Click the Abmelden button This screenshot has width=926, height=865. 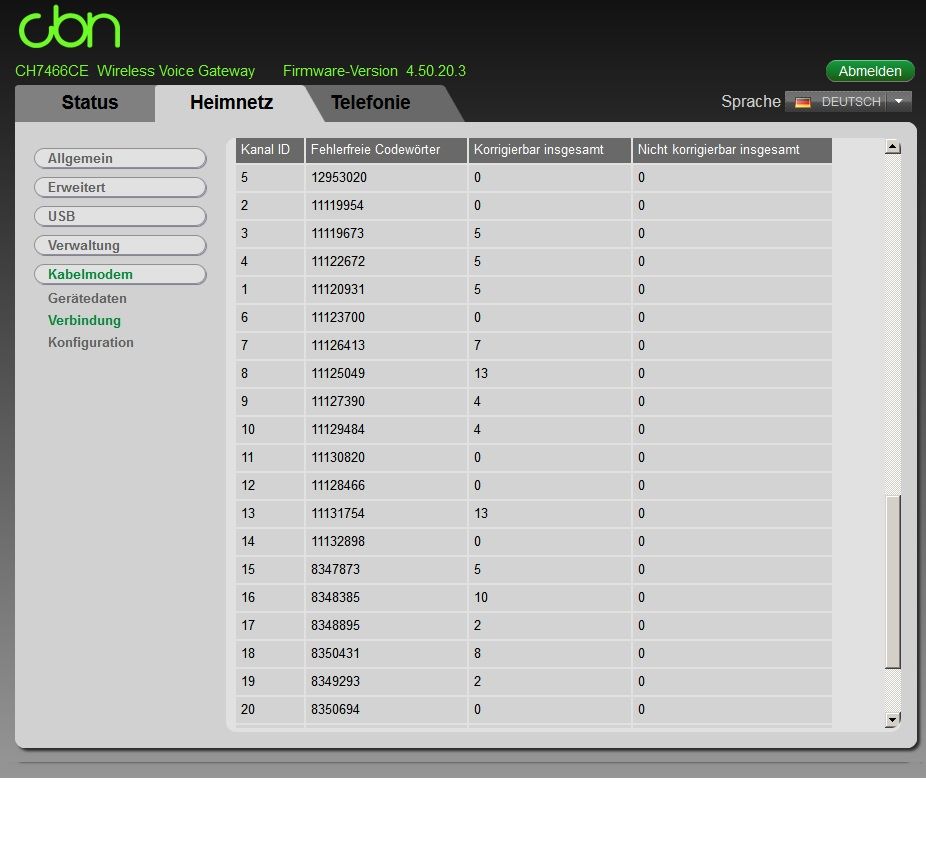click(870, 71)
